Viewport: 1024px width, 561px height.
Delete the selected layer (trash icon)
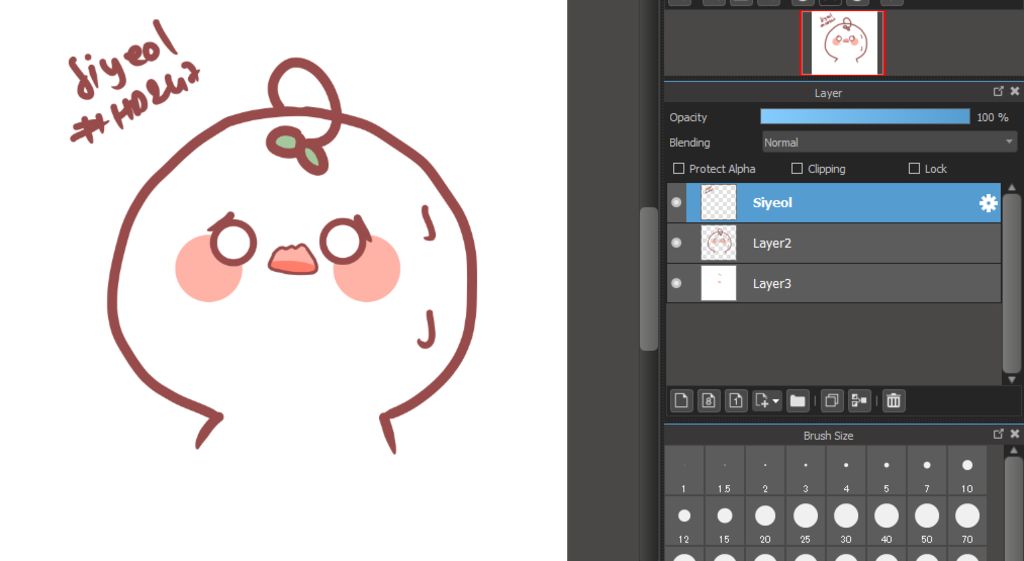[893, 400]
